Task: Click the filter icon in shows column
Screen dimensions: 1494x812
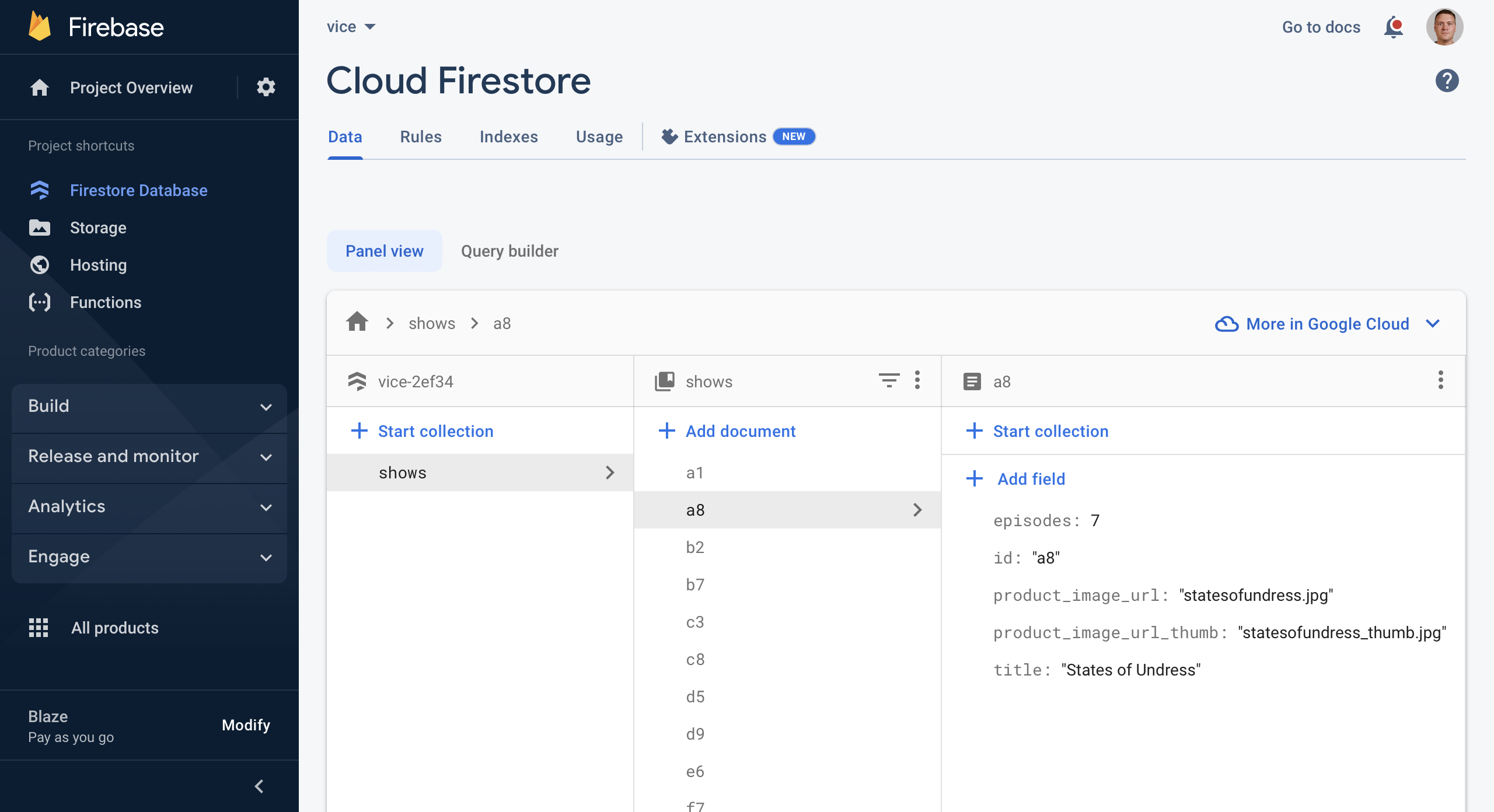Action: point(889,381)
